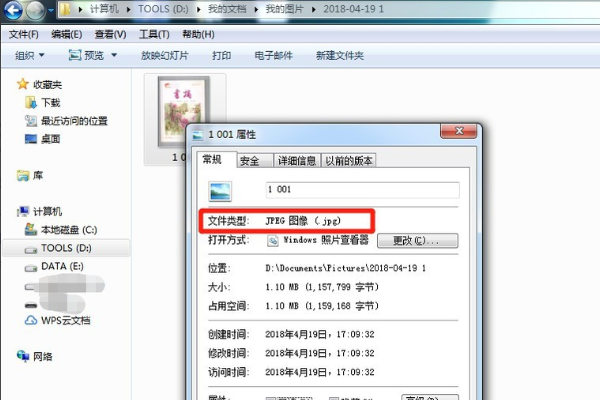This screenshot has width=600, height=400.
Task: Click the folder icon in the address bar
Action: [65, 9]
